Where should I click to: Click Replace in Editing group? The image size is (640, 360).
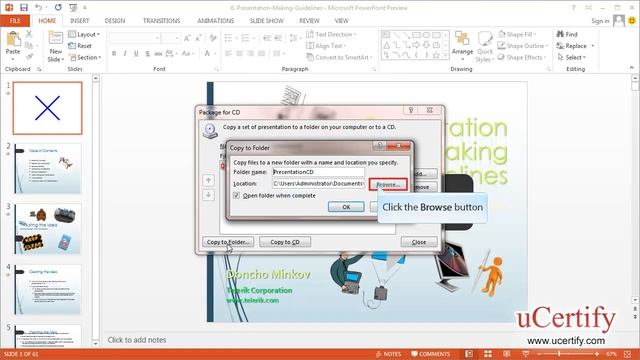576,46
